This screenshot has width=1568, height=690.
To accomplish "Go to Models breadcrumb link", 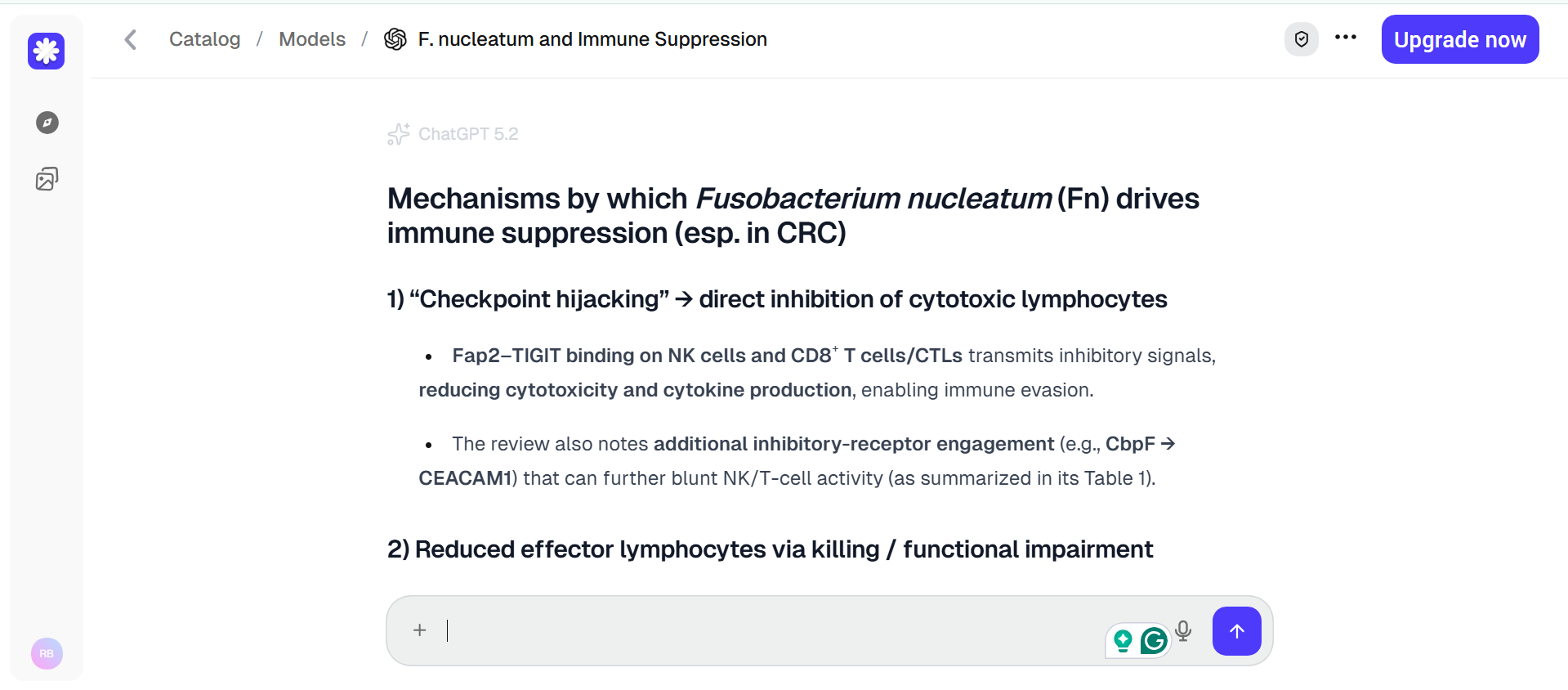I will [x=312, y=39].
